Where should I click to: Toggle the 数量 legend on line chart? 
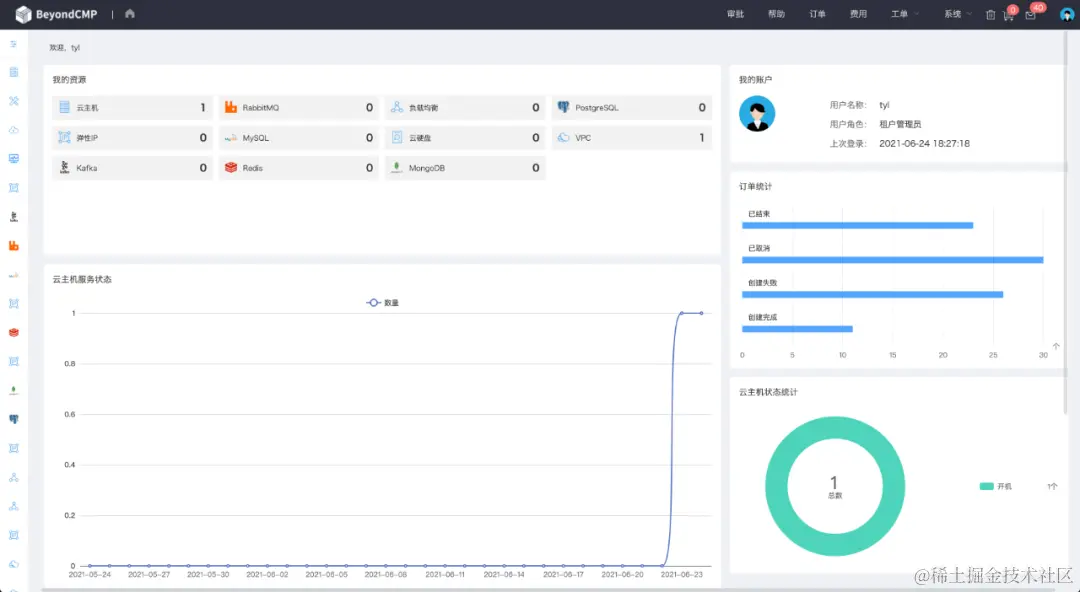pyautogui.click(x=383, y=303)
